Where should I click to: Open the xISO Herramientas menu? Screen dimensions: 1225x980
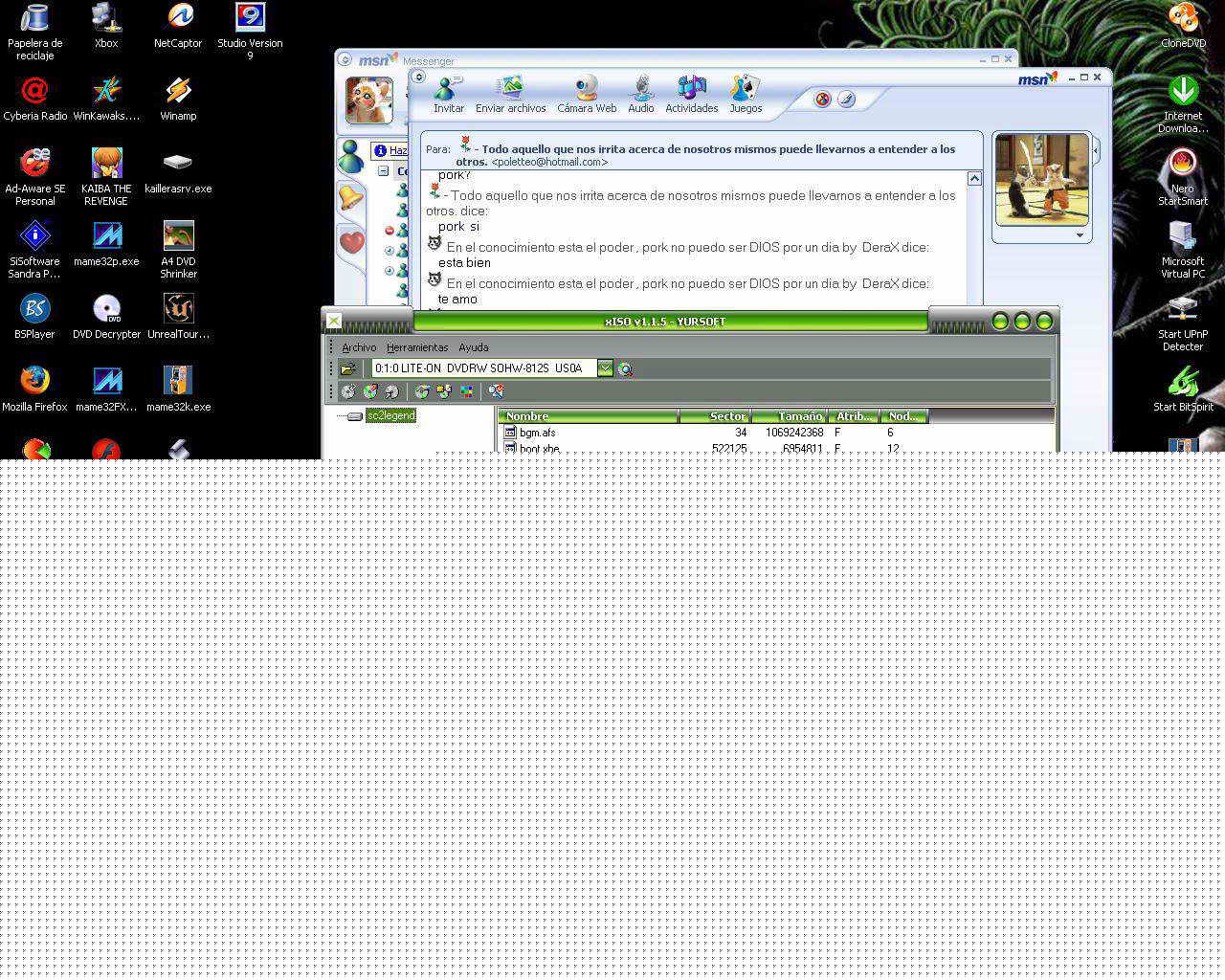click(417, 347)
